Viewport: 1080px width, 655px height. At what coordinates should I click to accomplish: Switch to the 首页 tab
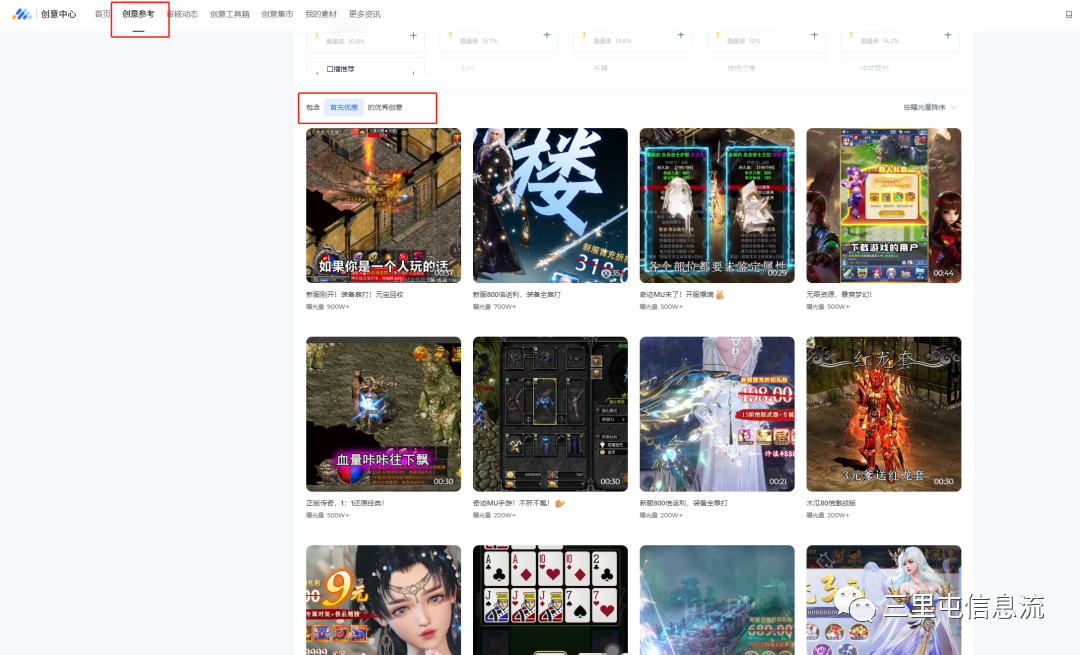tap(102, 14)
